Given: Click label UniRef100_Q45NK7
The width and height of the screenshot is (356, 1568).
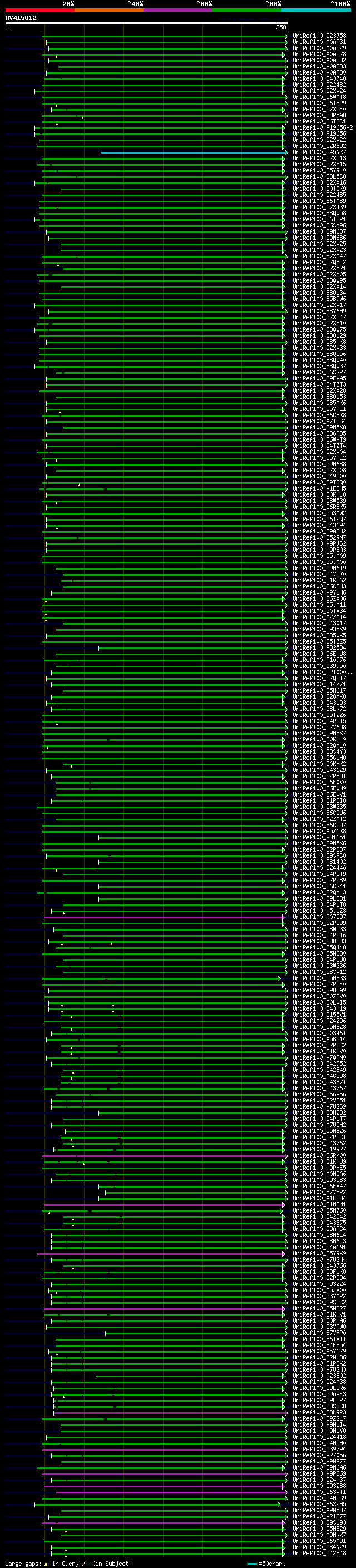Looking at the screenshot, I should coord(319,152).
